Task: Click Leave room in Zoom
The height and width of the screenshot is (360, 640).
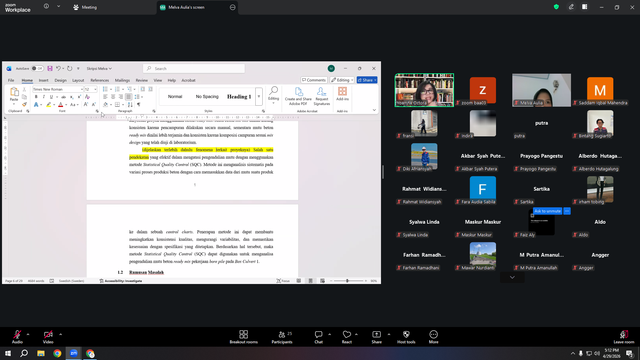Action: coord(624,337)
